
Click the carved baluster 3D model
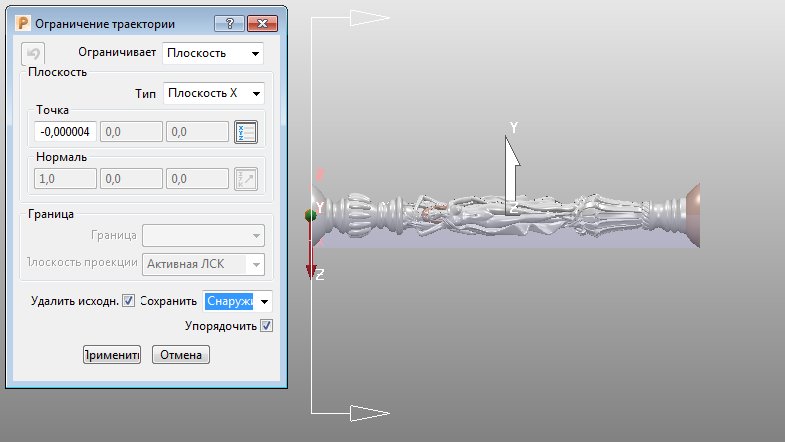[506, 215]
